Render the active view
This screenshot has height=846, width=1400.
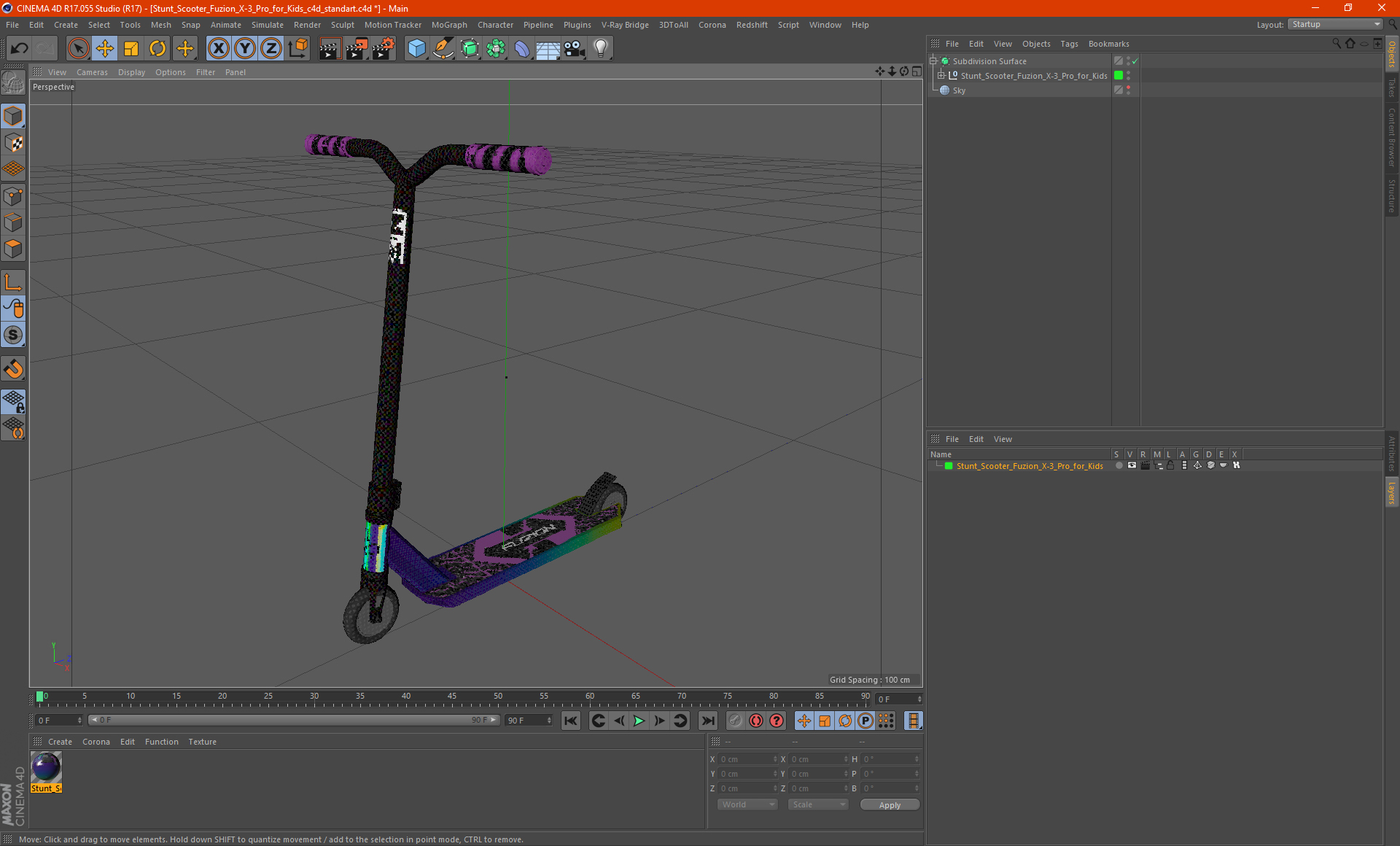point(330,49)
